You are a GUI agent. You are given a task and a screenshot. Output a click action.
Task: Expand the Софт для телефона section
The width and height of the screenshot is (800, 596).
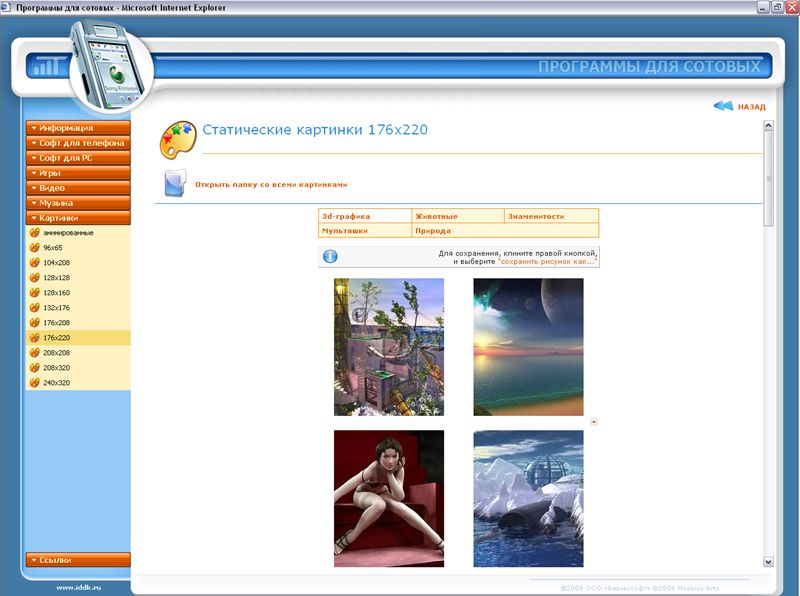(78, 143)
